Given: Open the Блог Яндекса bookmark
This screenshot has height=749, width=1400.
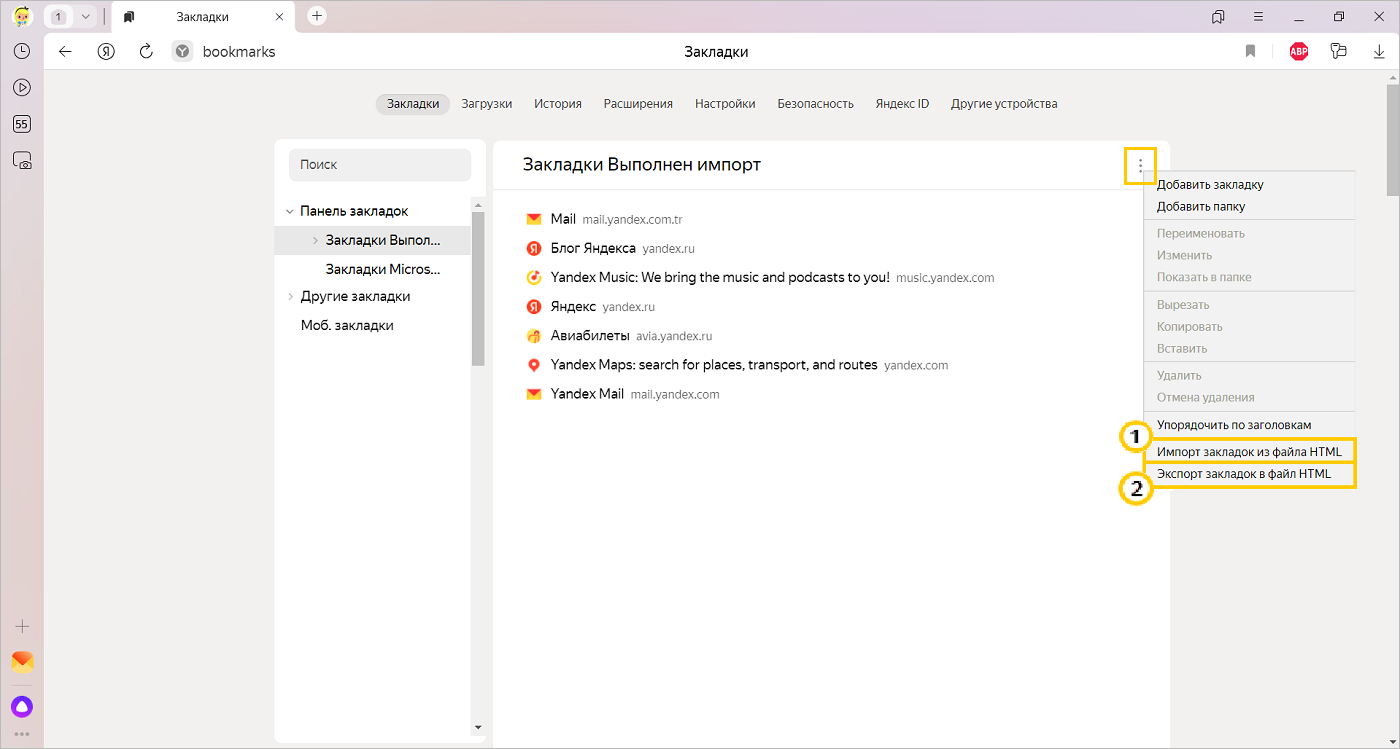Looking at the screenshot, I should (610, 248).
